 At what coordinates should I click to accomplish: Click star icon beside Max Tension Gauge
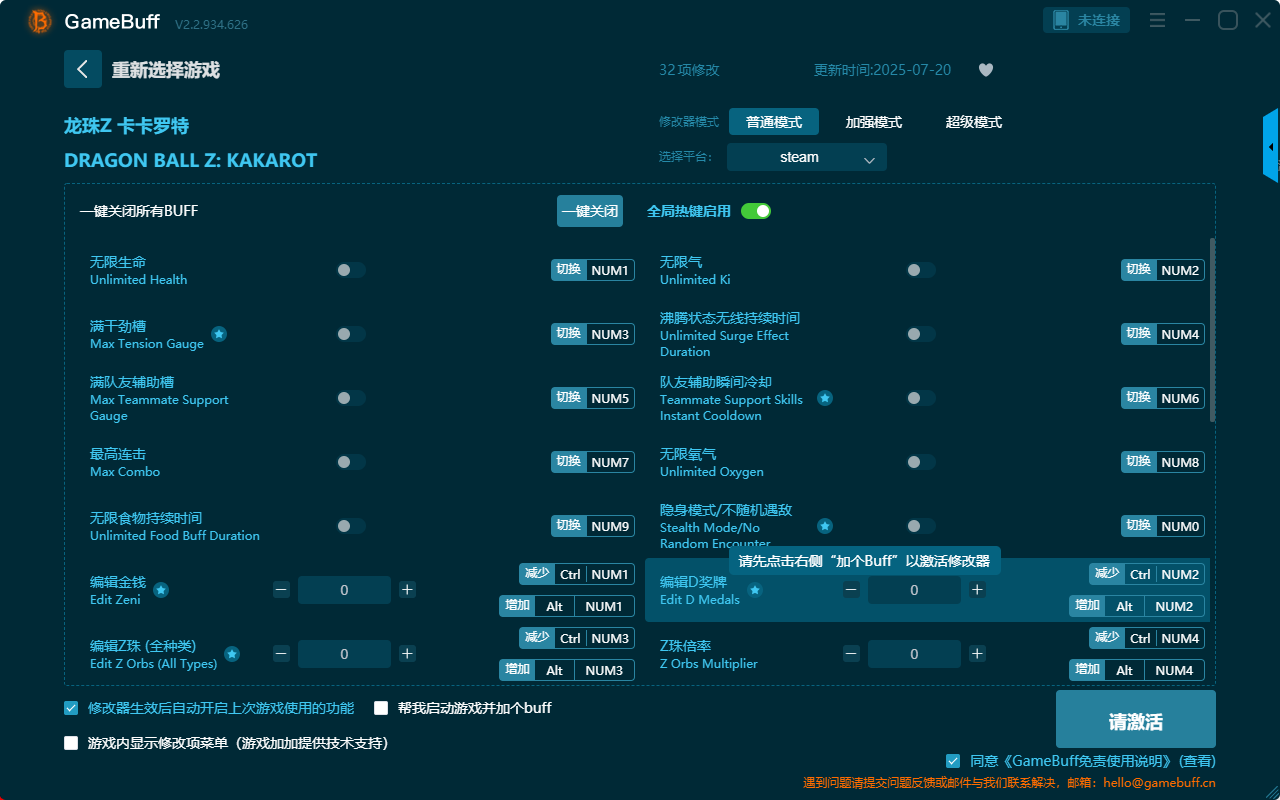pyautogui.click(x=219, y=334)
